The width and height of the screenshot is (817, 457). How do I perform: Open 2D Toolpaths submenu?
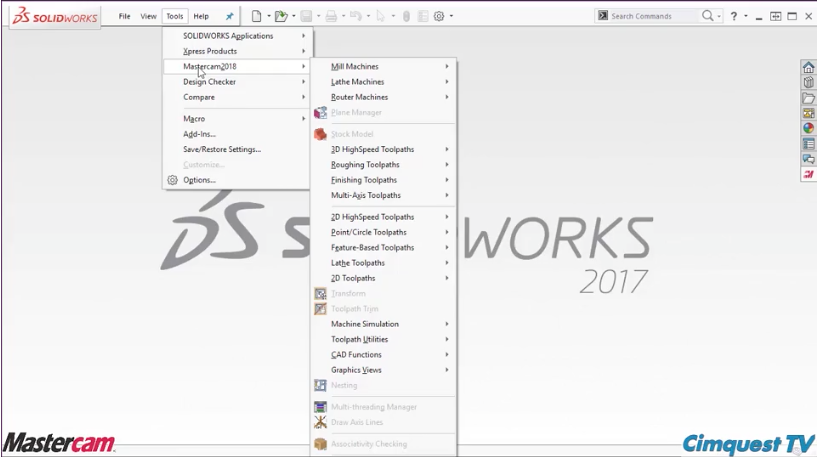click(x=384, y=278)
